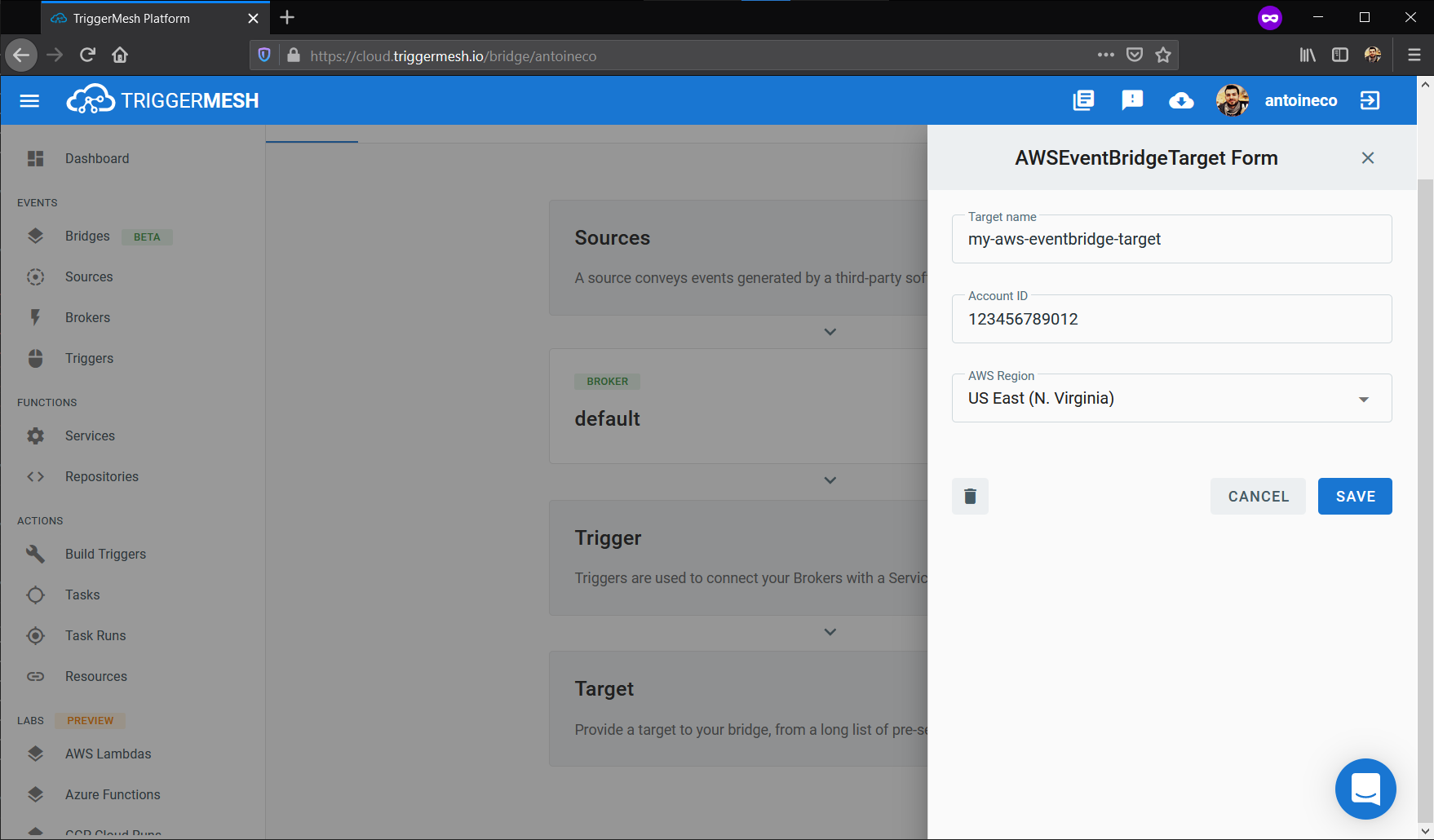Screen dimensions: 1434x840
Task: Click the Account ID input field
Action: 1171,319
